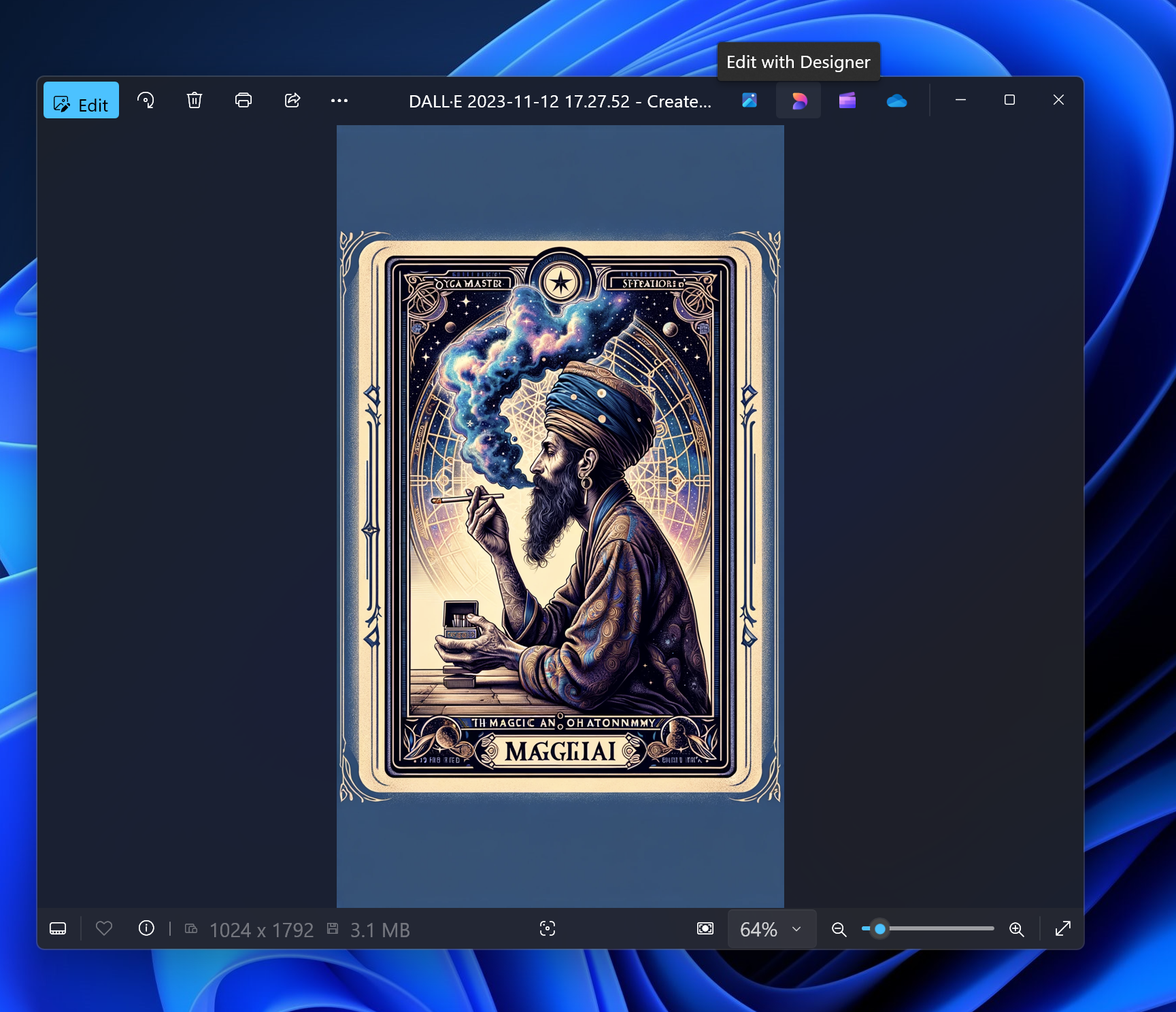Mark the photo as favorite with the heart
This screenshot has height=1012, width=1176.
pos(104,928)
